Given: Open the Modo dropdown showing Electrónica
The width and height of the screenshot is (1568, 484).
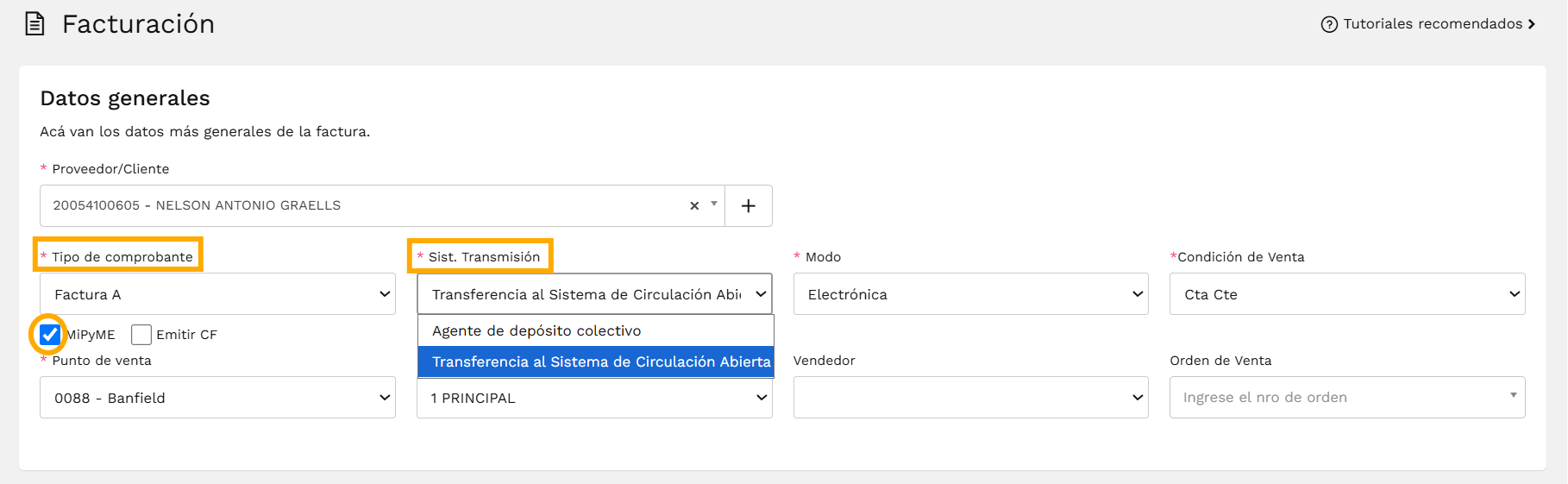Looking at the screenshot, I should pyautogui.click(x=971, y=294).
